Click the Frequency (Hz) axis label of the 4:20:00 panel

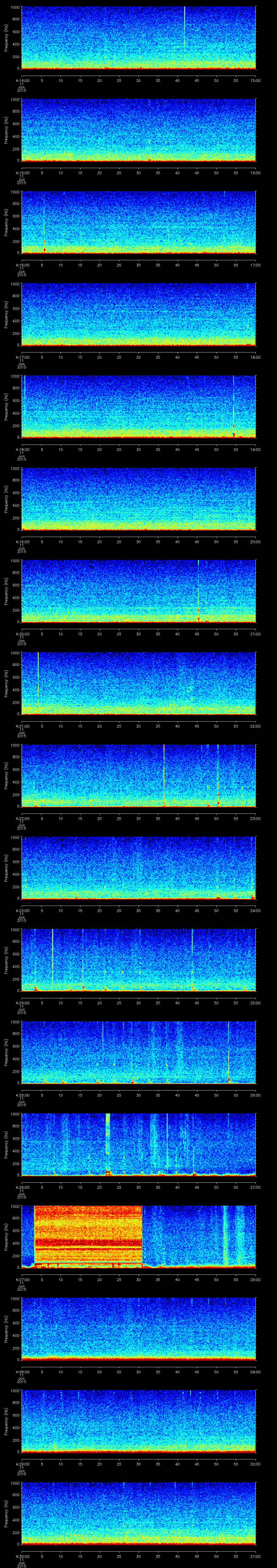[7, 591]
